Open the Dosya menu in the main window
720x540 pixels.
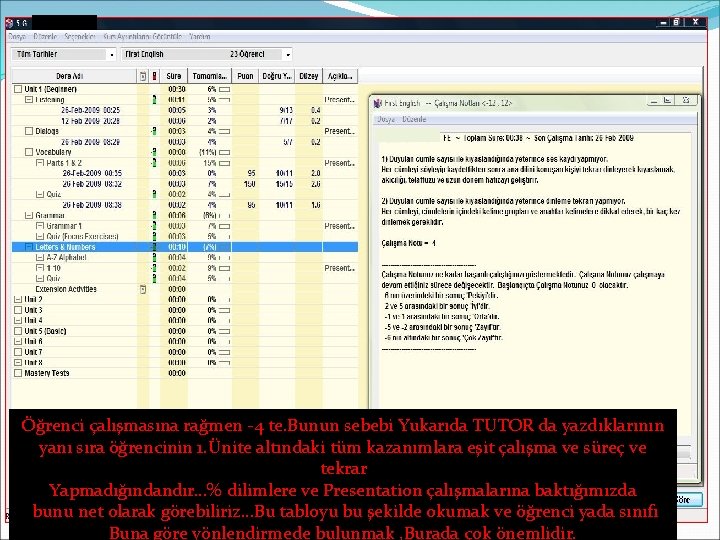click(x=17, y=36)
